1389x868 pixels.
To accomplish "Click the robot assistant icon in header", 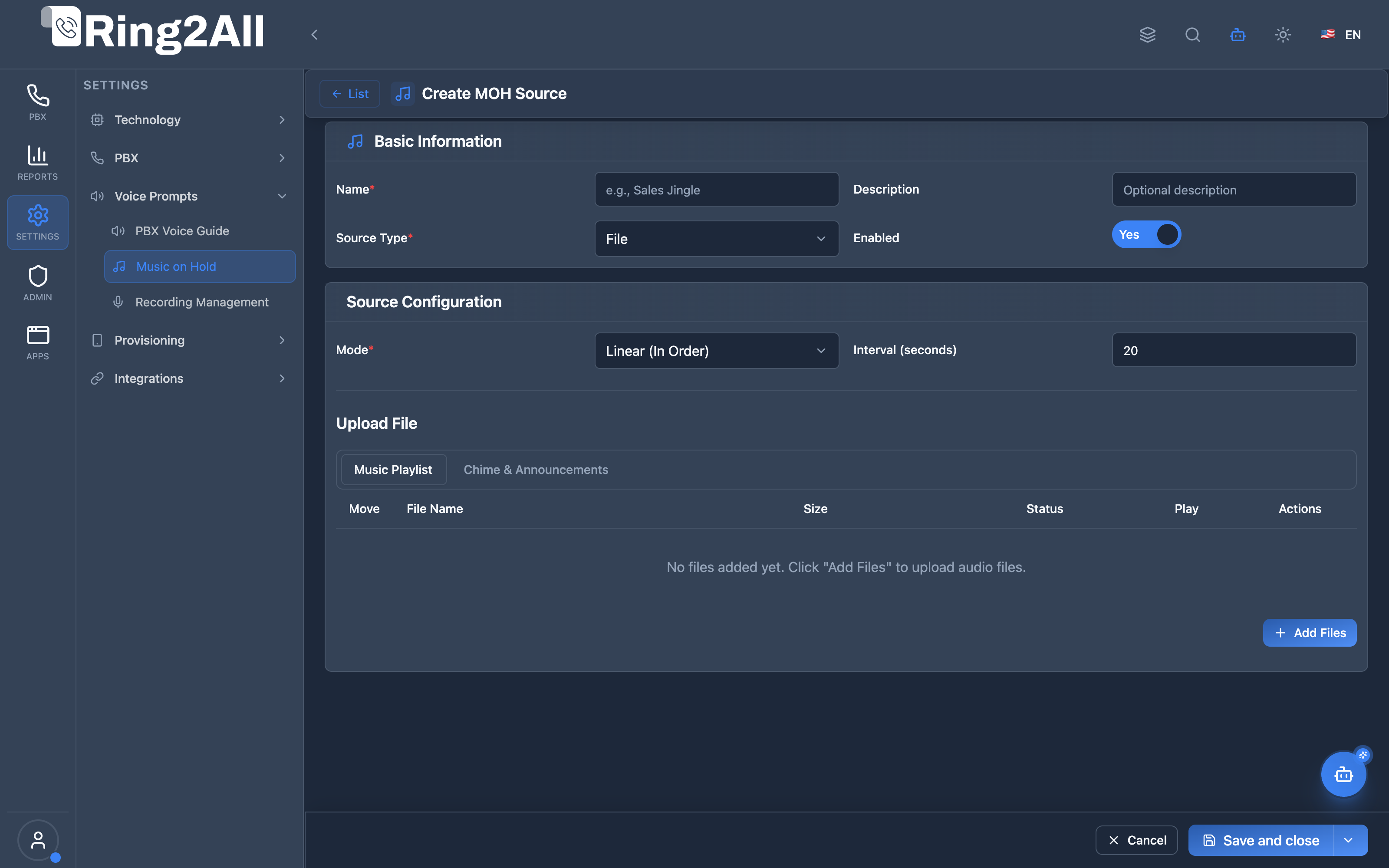I will 1238,34.
